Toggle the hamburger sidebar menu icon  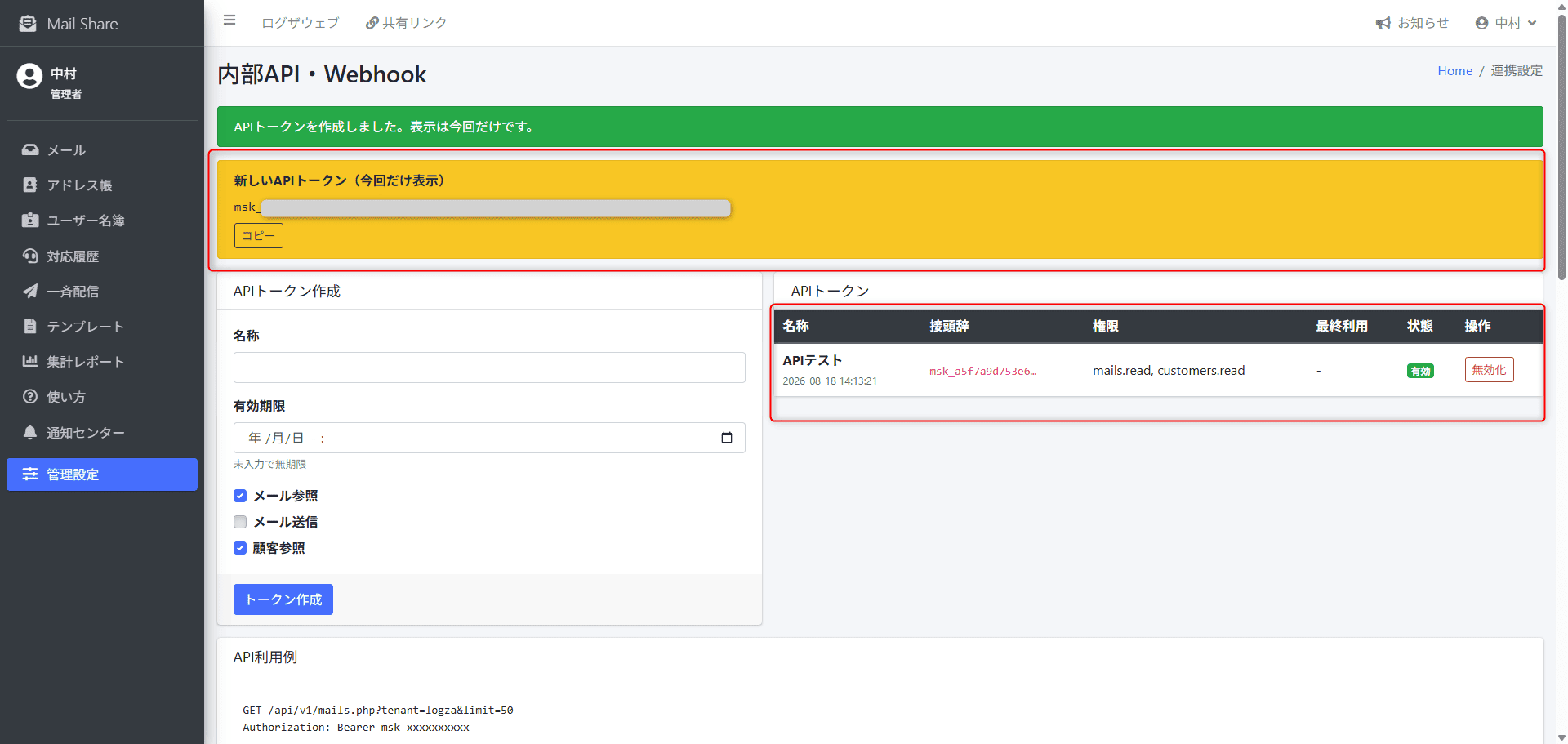pyautogui.click(x=229, y=20)
